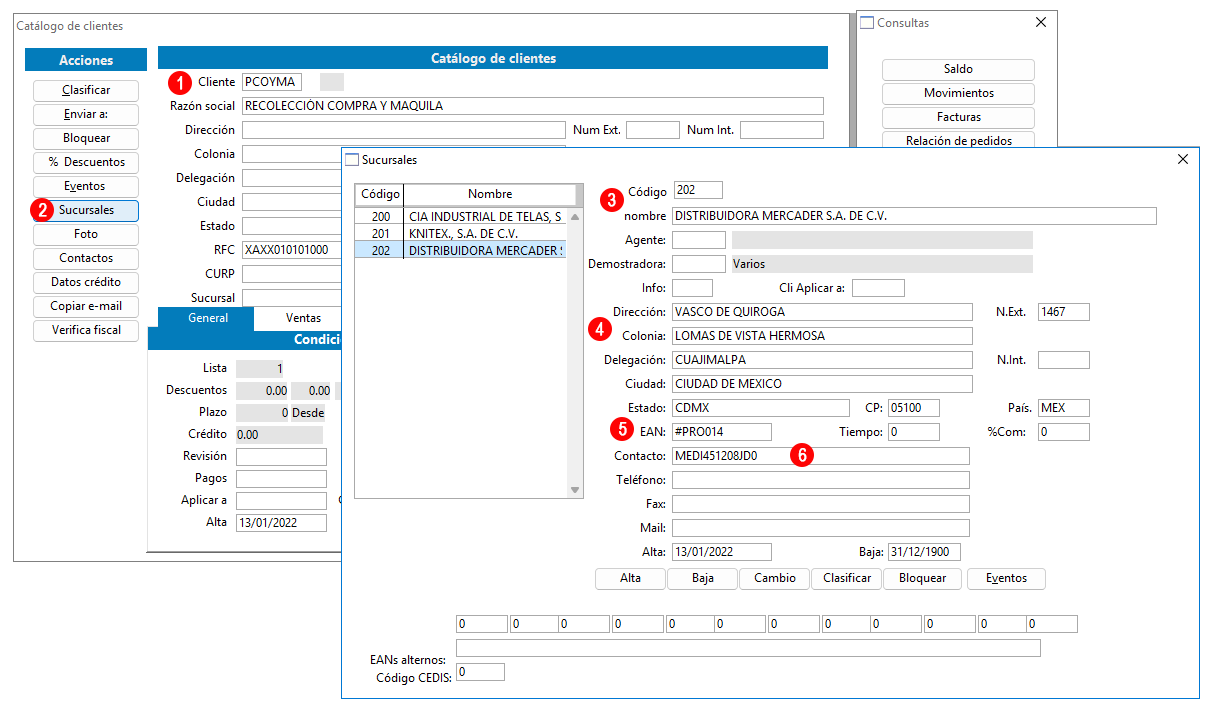Click the Sucursales Código field with 202
The height and width of the screenshot is (713, 1211).
[698, 190]
